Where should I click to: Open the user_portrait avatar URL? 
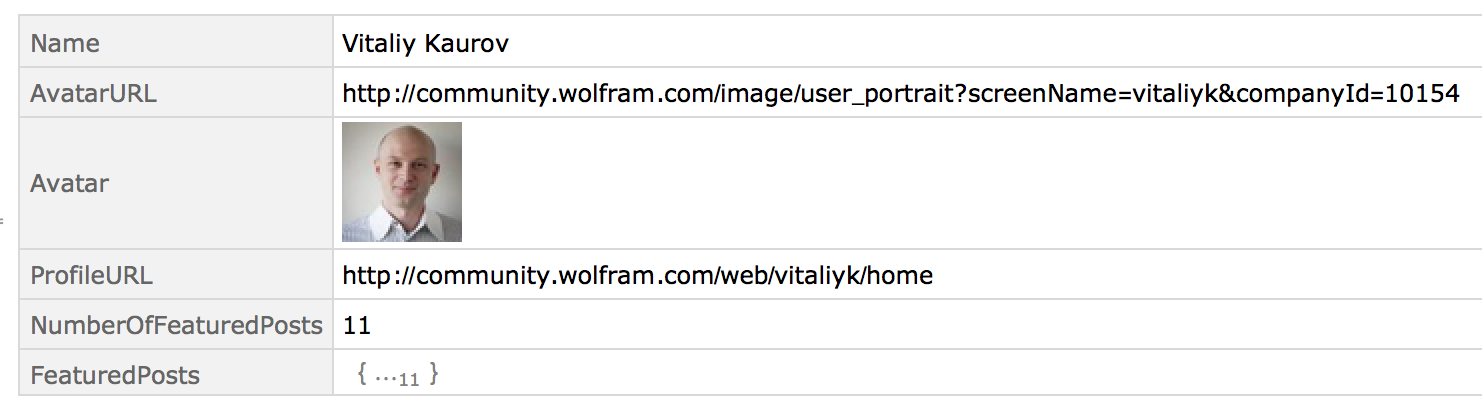click(x=900, y=94)
